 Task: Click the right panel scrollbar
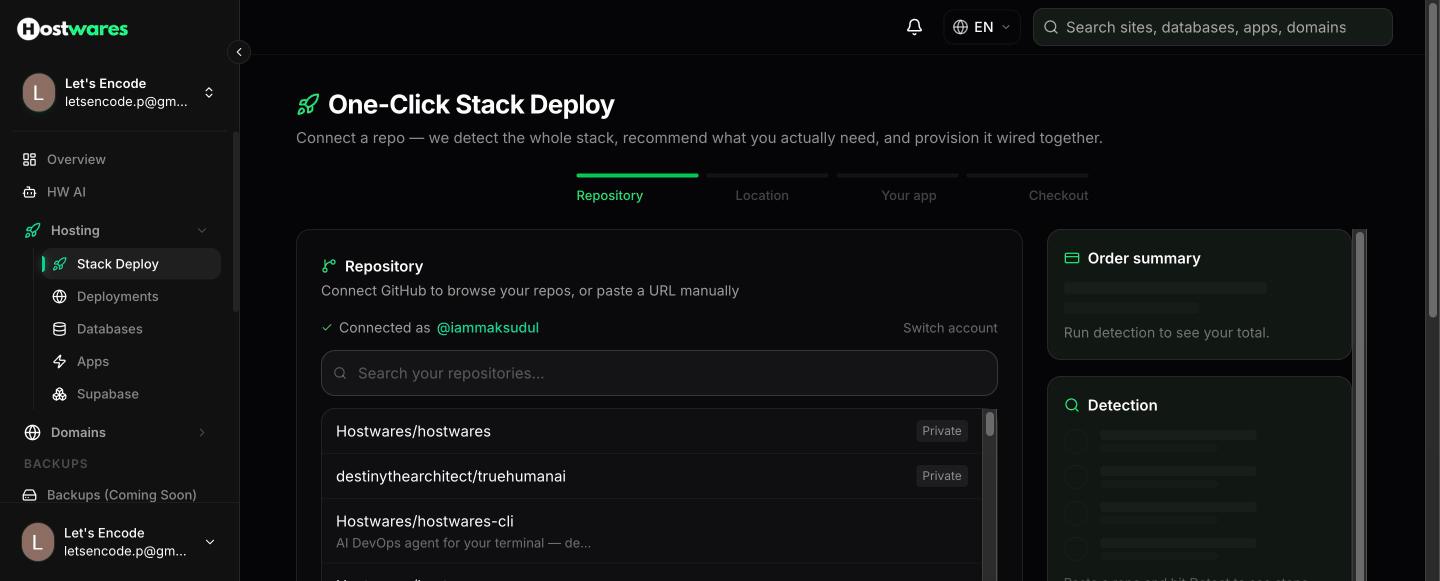1359,405
